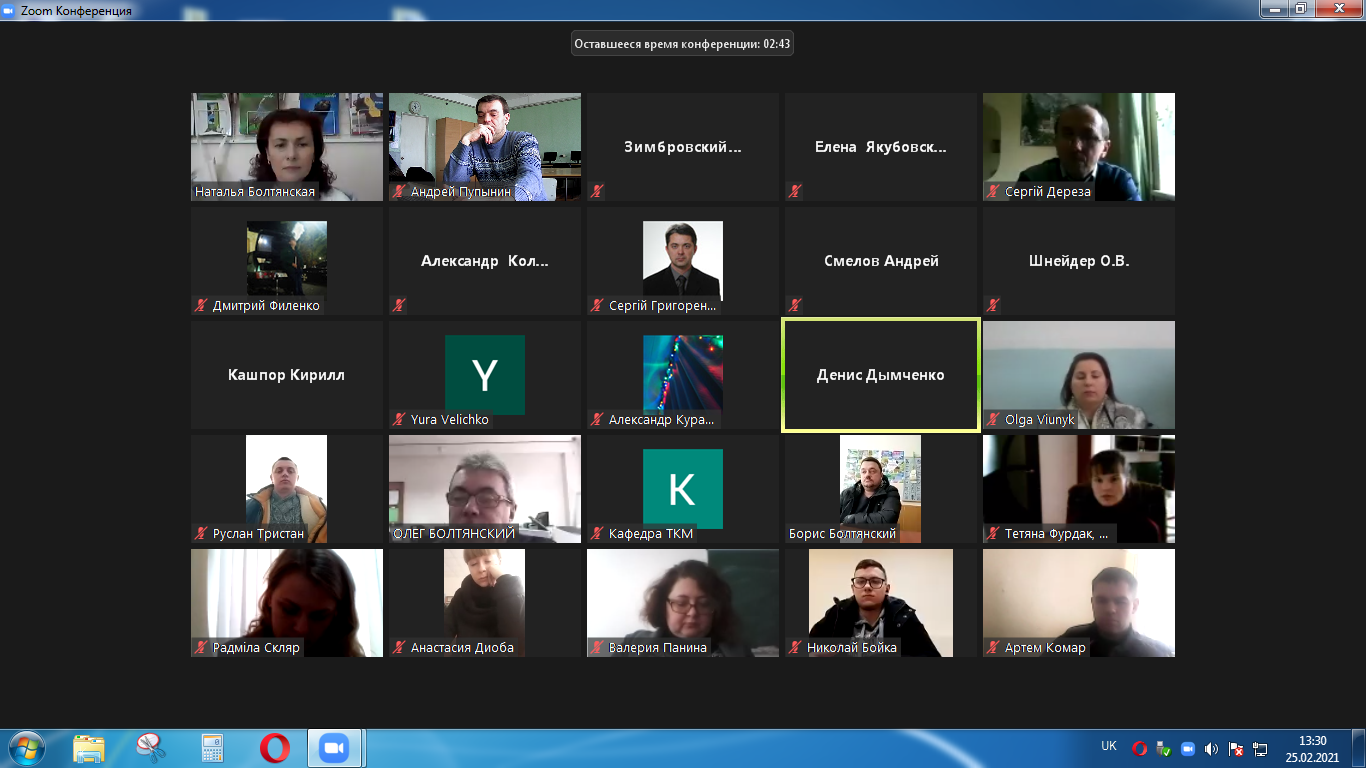Select ОЛЕГ БОЛТЯНСКИЙ's video tile

(x=485, y=489)
